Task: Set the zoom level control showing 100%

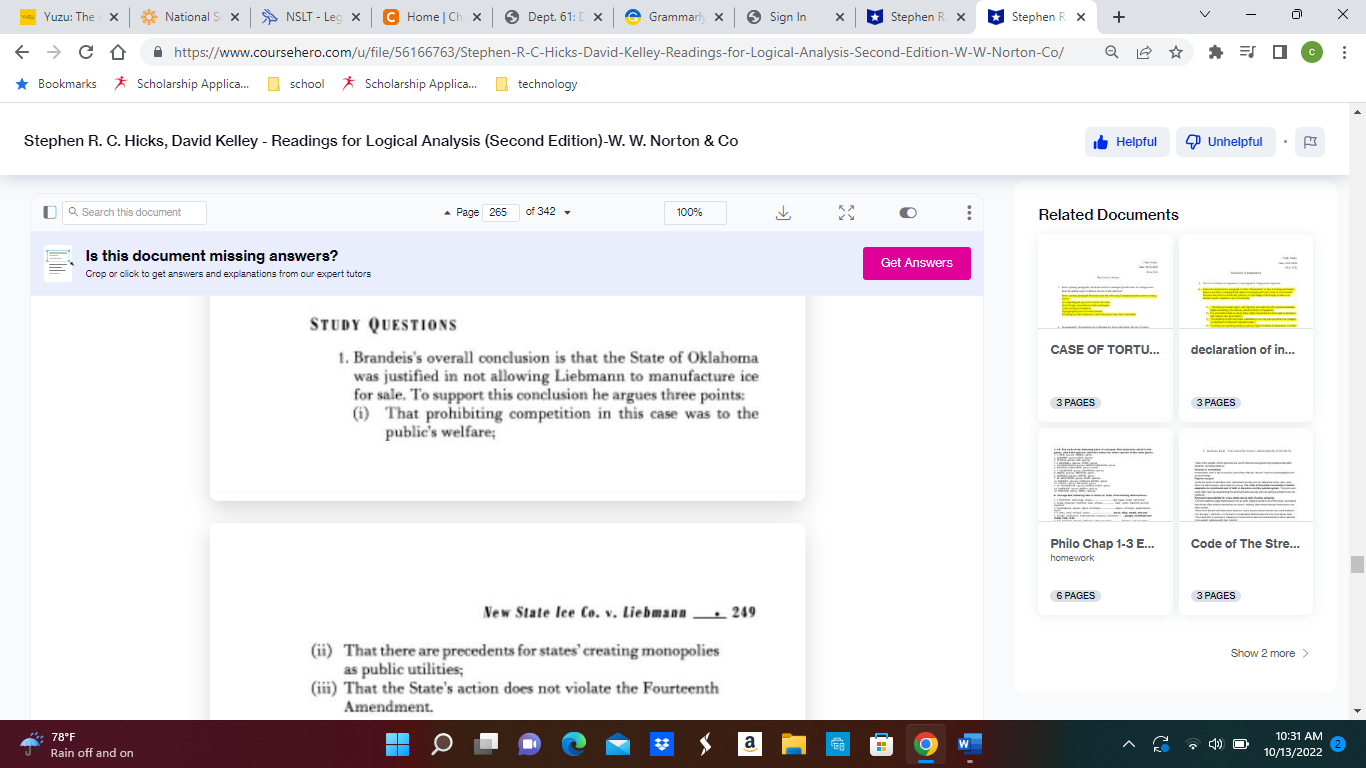Action: tap(695, 212)
